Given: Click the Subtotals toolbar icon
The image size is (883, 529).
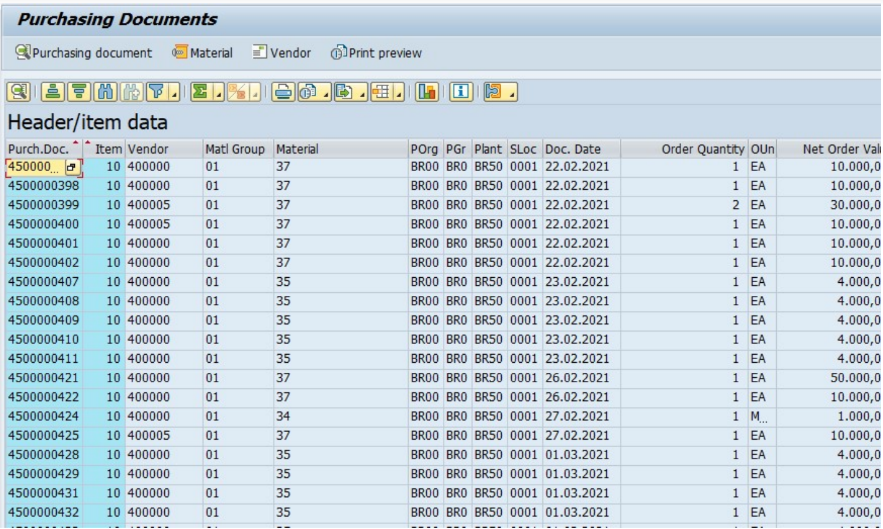Looking at the screenshot, I should click(x=238, y=91).
